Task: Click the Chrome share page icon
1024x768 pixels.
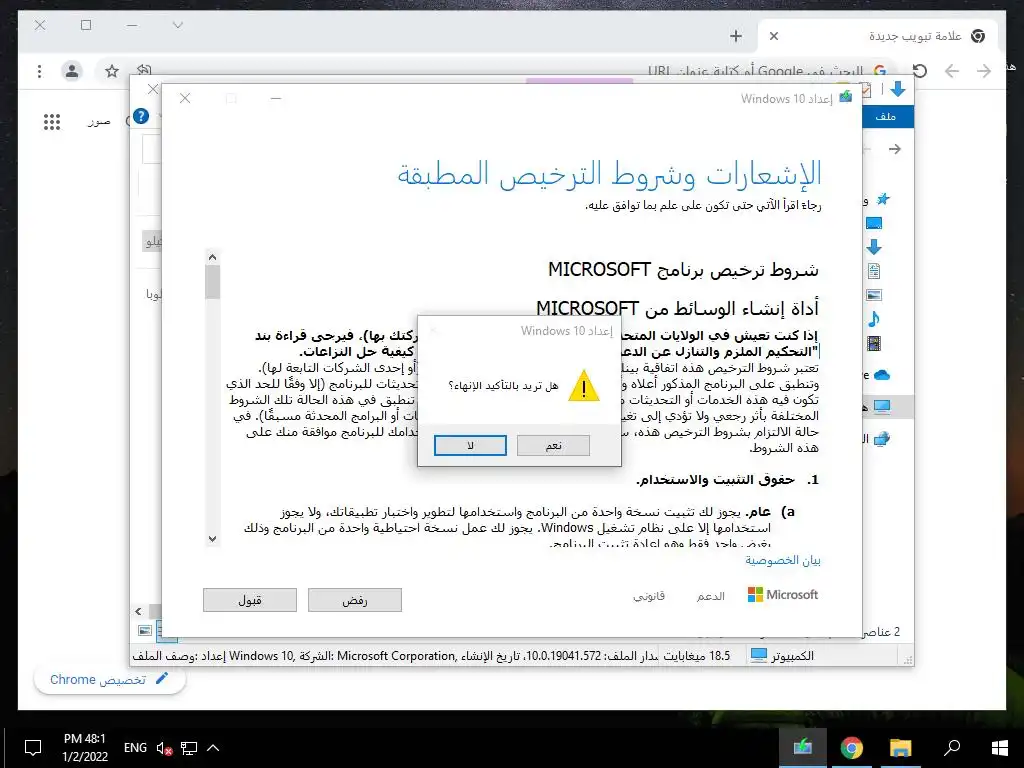Action: click(x=144, y=70)
